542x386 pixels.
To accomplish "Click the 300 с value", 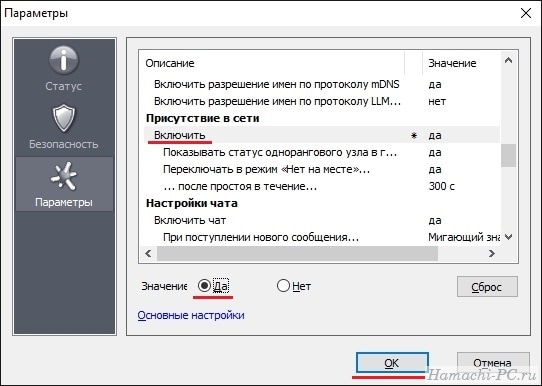I will click(x=441, y=186).
